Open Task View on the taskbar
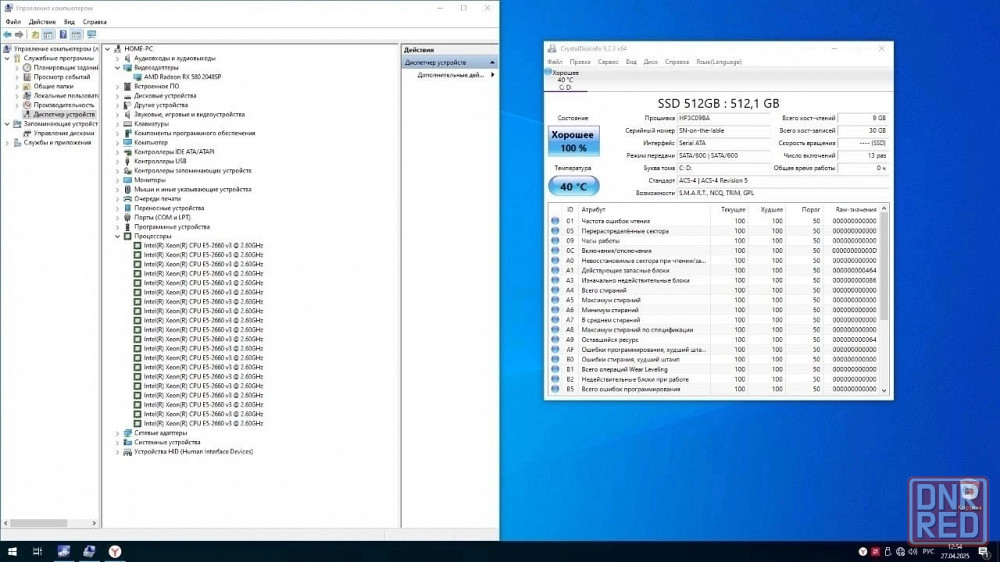This screenshot has height=562, width=1000. (x=37, y=551)
